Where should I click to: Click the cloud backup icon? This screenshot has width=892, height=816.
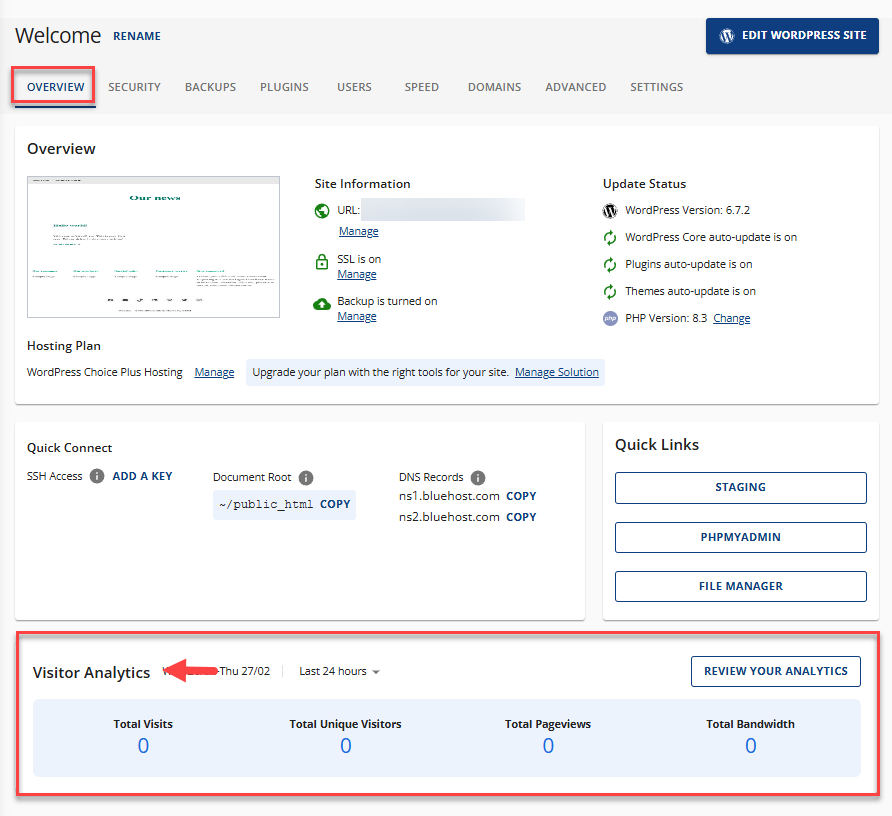[x=322, y=304]
